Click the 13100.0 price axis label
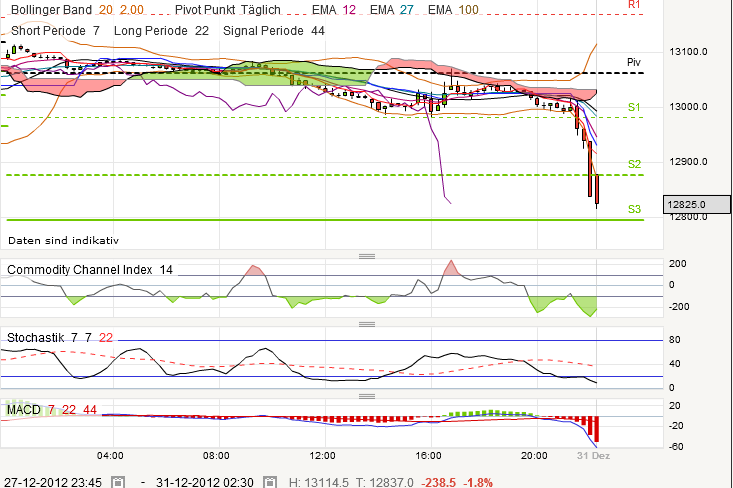Image resolution: width=733 pixels, height=488 pixels. pyautogui.click(x=689, y=52)
